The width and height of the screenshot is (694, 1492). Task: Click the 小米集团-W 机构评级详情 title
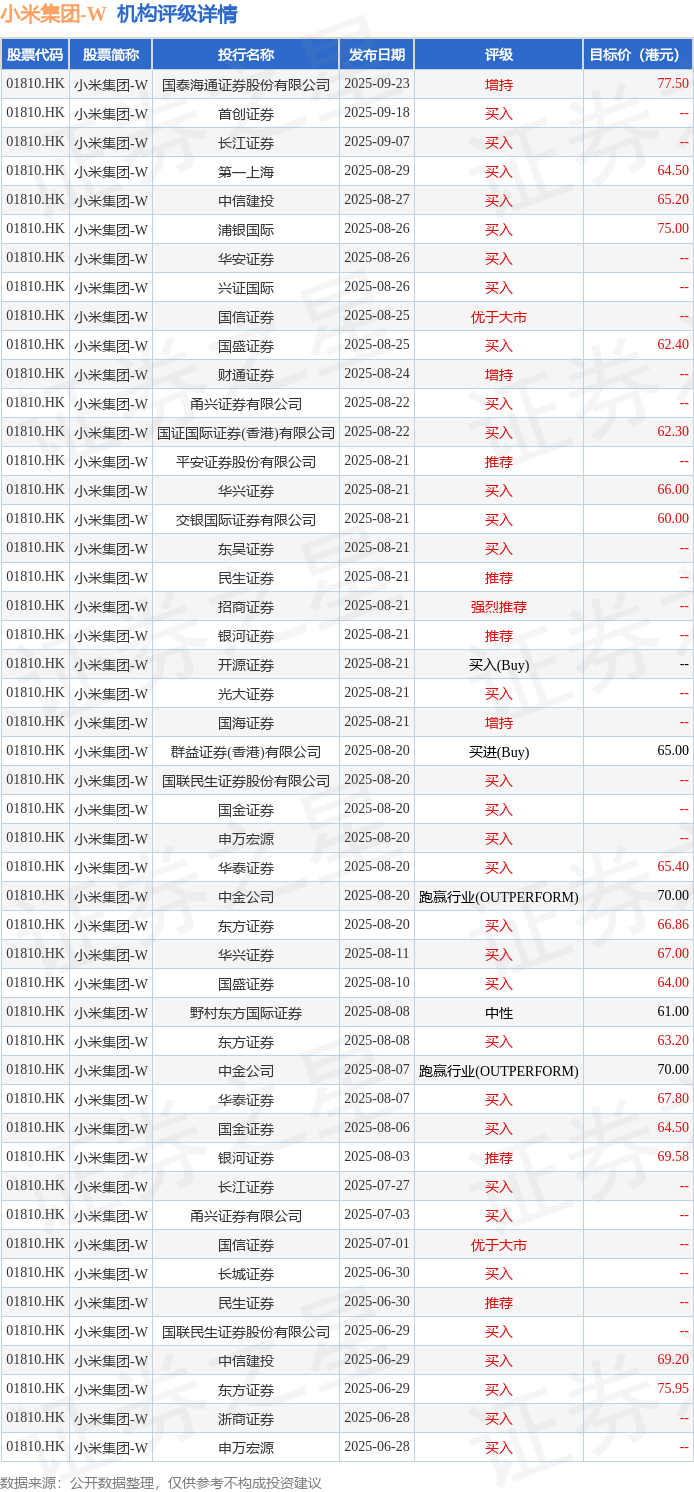[x=120, y=14]
